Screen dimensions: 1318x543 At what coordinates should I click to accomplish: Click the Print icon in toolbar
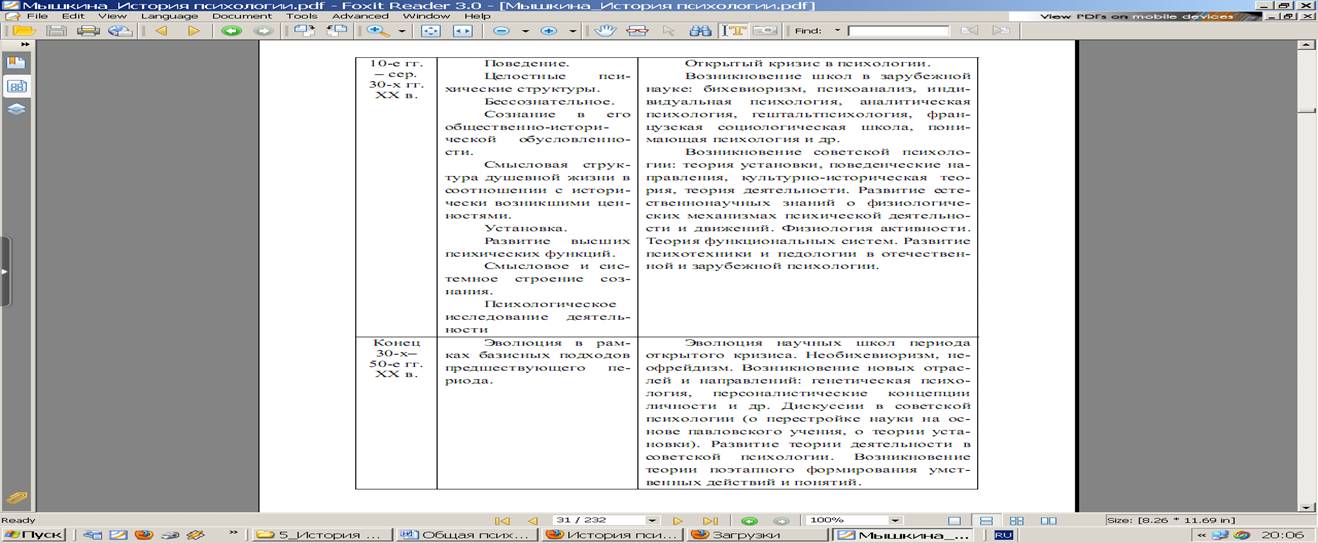(87, 31)
